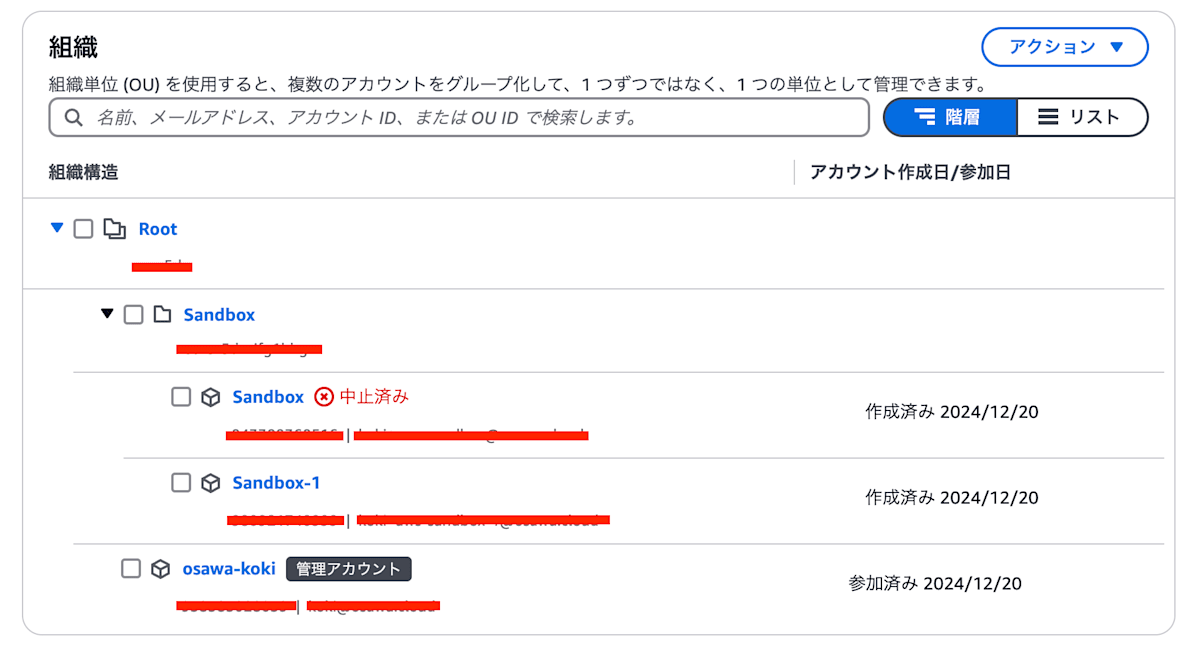The height and width of the screenshot is (658, 1200).
Task: Switch to 階層 view
Action: coord(949,117)
